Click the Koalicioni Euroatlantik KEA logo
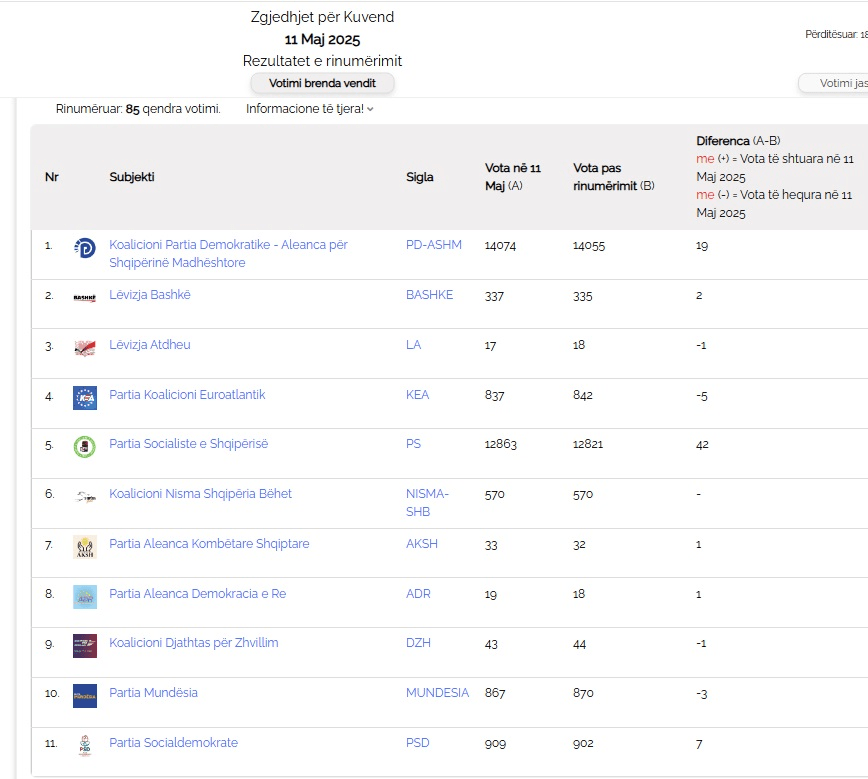The width and height of the screenshot is (868, 779). click(85, 397)
